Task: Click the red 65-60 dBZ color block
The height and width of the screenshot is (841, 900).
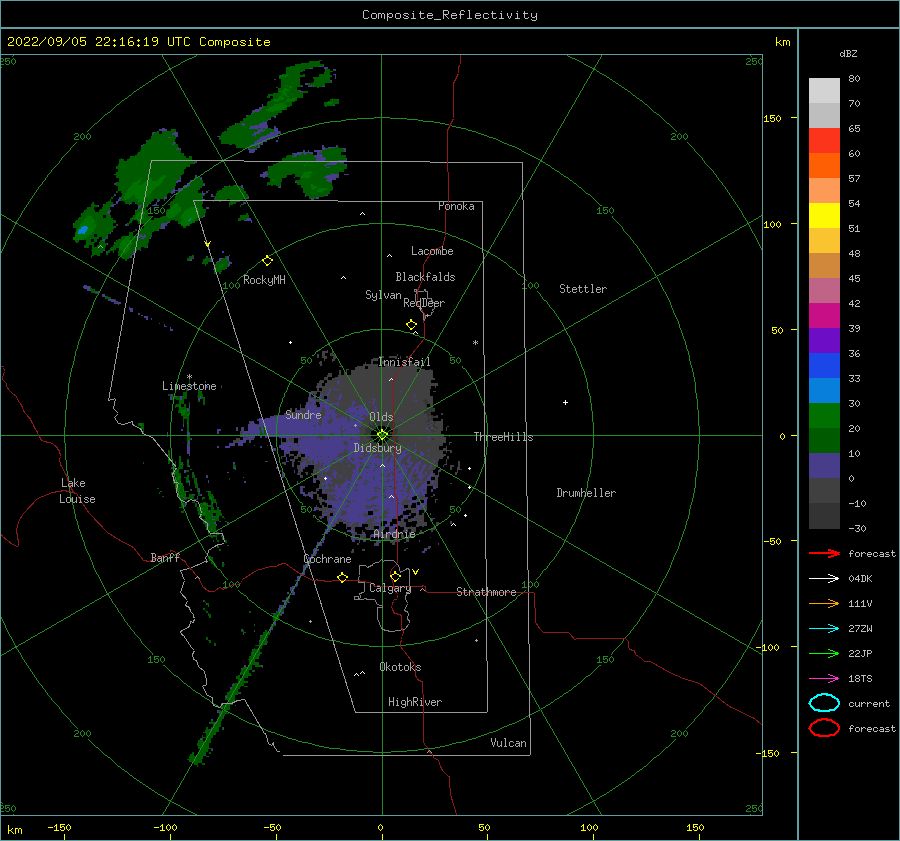Action: click(824, 141)
